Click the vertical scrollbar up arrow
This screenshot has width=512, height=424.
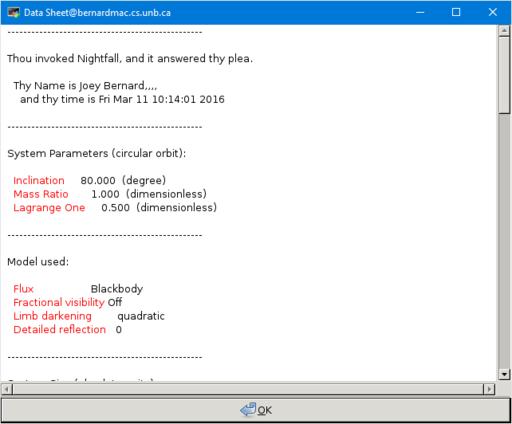[x=504, y=31]
